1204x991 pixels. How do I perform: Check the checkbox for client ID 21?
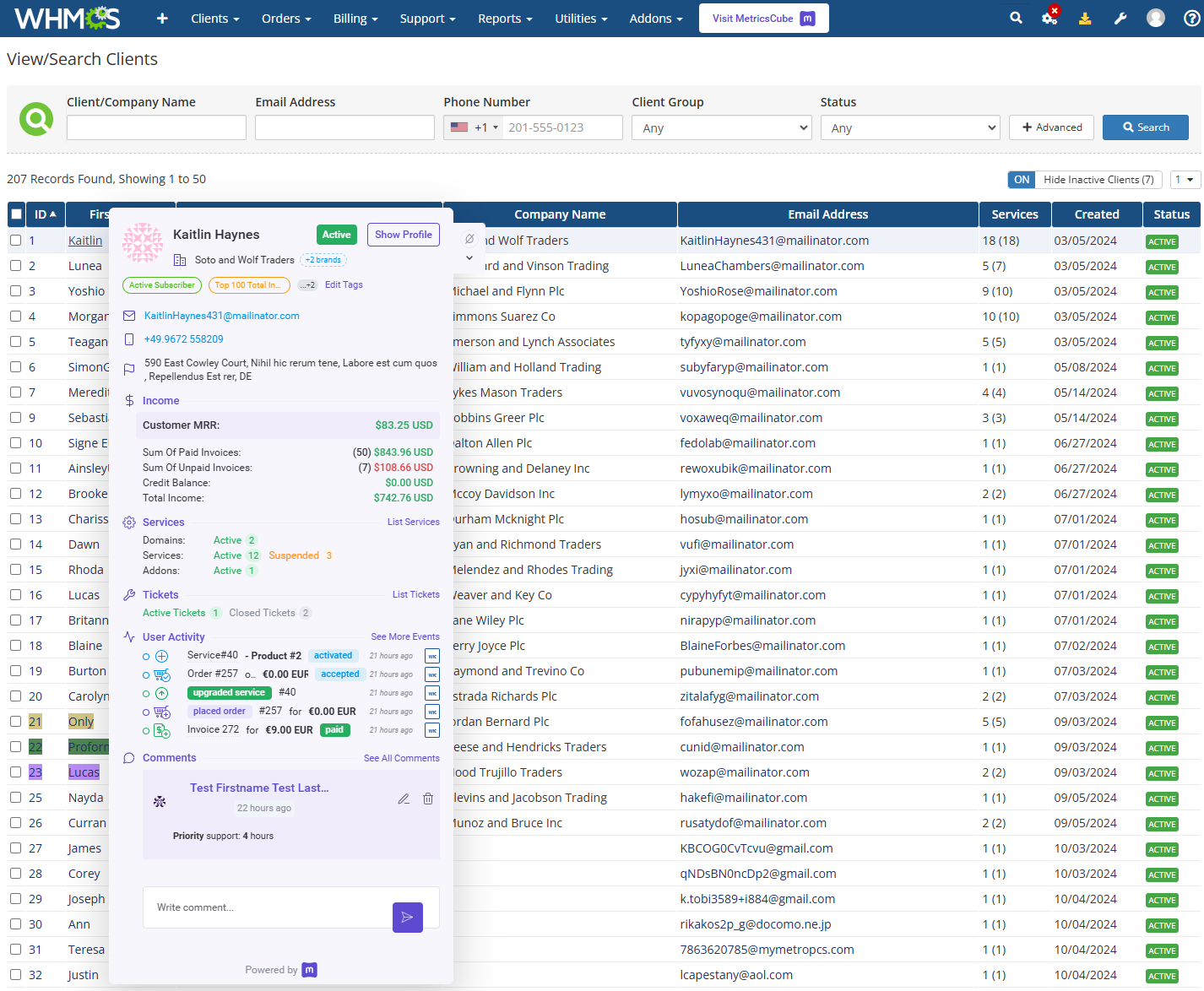16,722
